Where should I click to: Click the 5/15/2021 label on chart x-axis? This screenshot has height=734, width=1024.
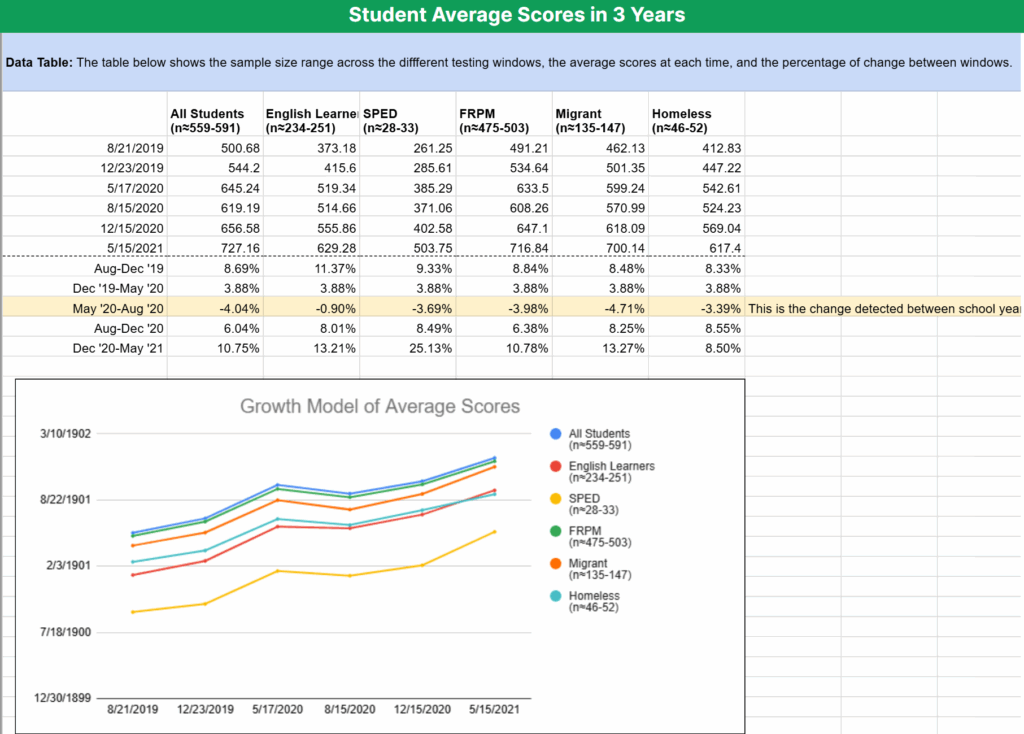click(494, 709)
